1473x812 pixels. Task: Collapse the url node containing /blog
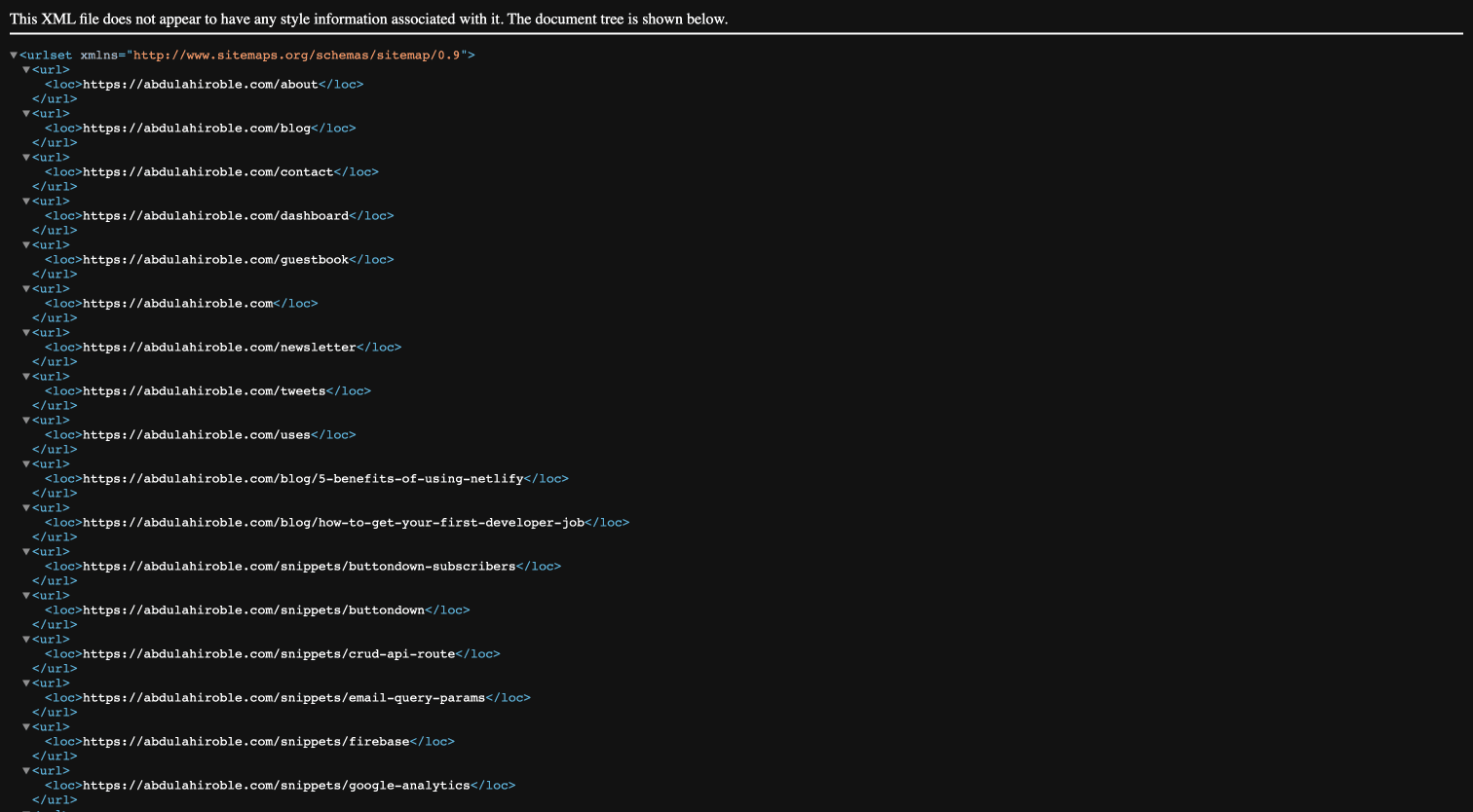tap(26, 113)
